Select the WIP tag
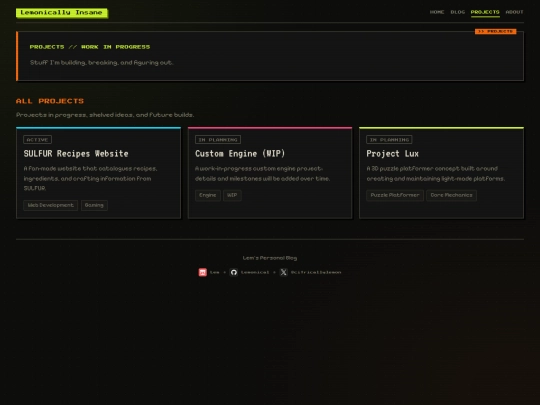The width and height of the screenshot is (540, 405). (232, 195)
